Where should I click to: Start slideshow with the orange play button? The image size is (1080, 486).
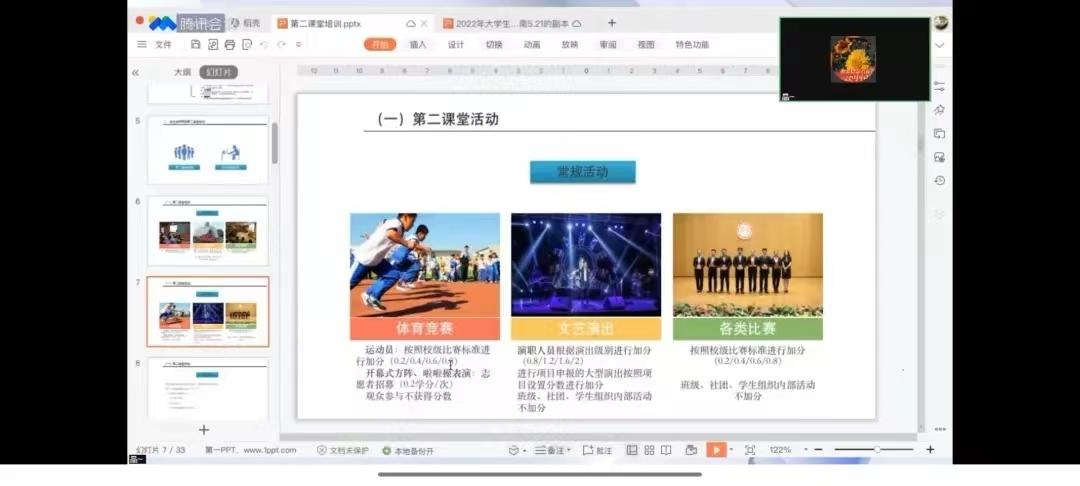[x=716, y=450]
